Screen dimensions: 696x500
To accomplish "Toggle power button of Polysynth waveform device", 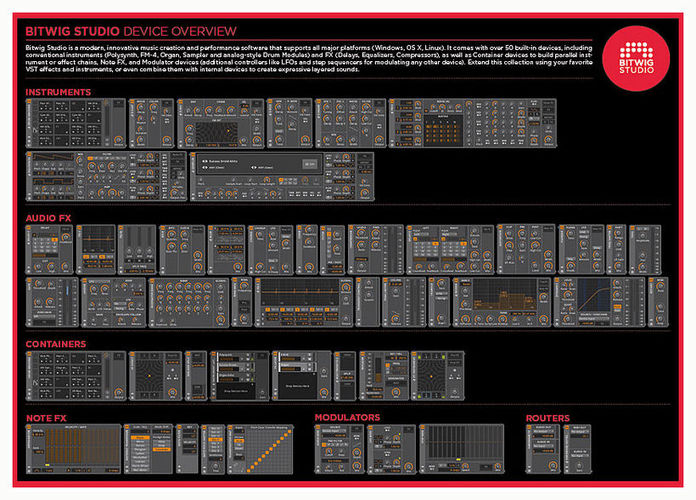I will pos(29,155).
